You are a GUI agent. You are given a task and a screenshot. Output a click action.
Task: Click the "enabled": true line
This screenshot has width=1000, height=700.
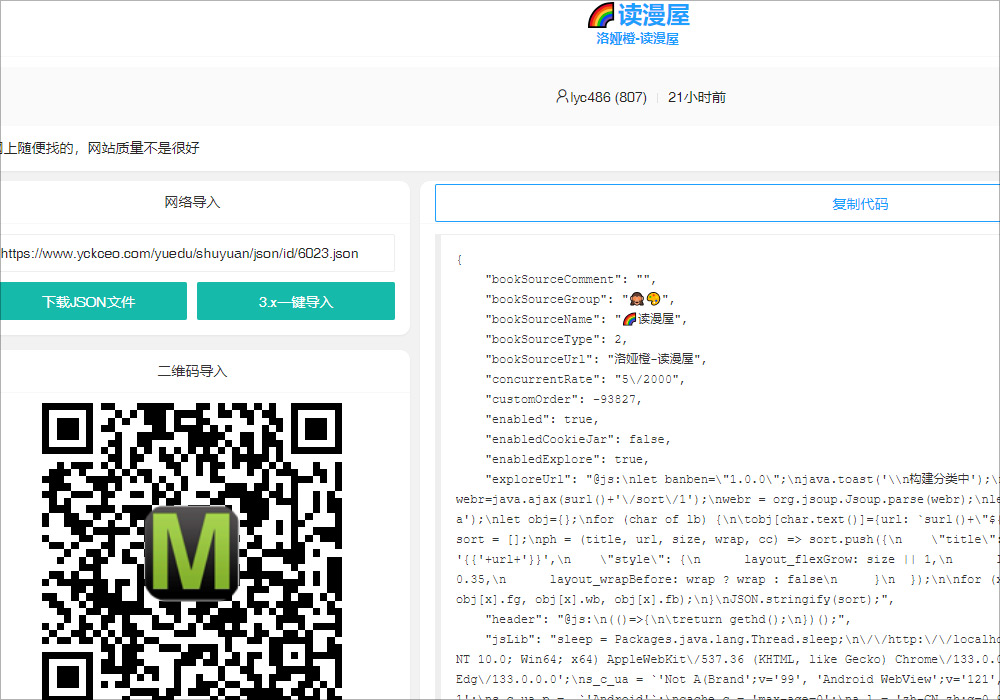pos(542,419)
